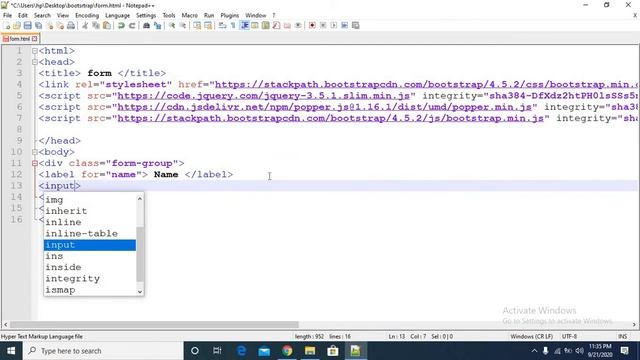Click the Cut scissors icon
This screenshot has height=360, width=640.
pos(85,25)
